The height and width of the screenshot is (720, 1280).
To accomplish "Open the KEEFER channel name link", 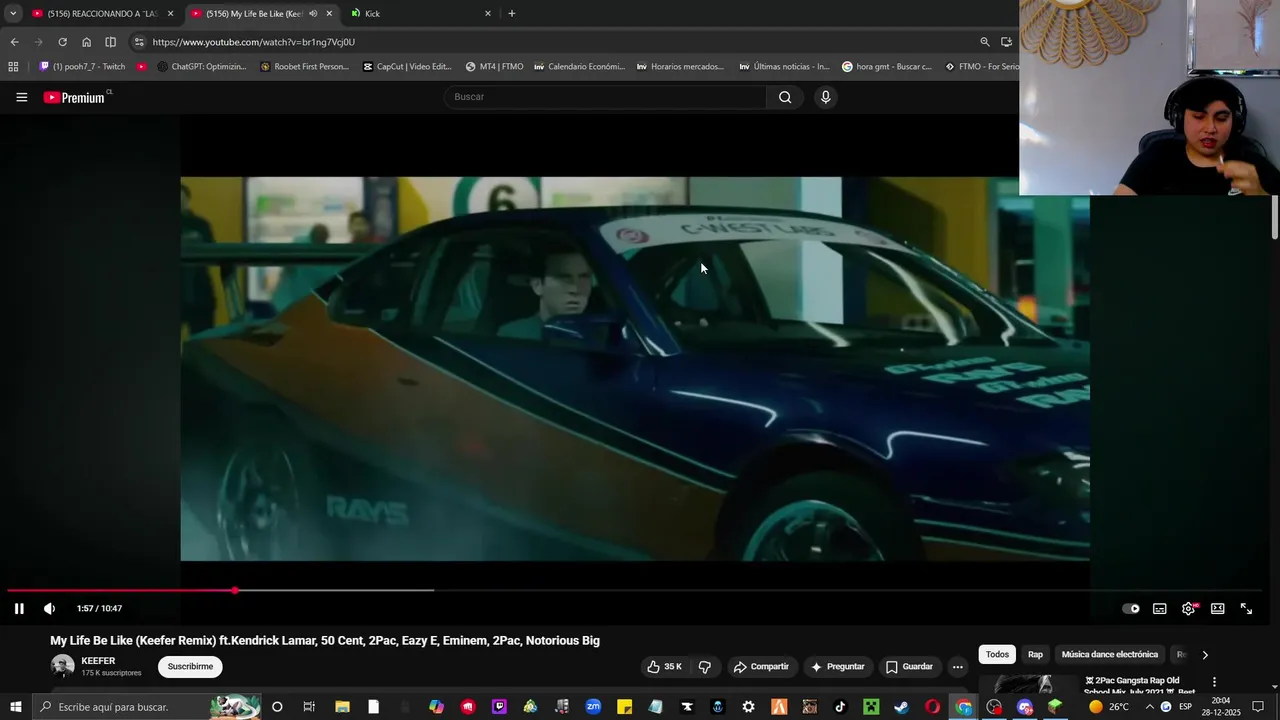I will [98, 661].
